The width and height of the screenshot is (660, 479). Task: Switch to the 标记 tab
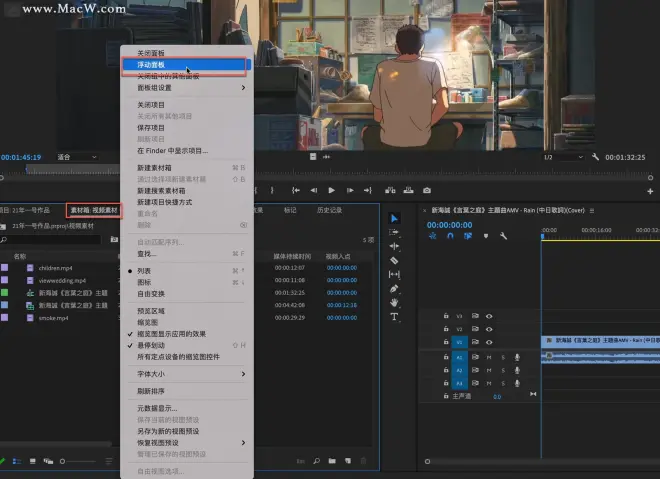pyautogui.click(x=290, y=210)
